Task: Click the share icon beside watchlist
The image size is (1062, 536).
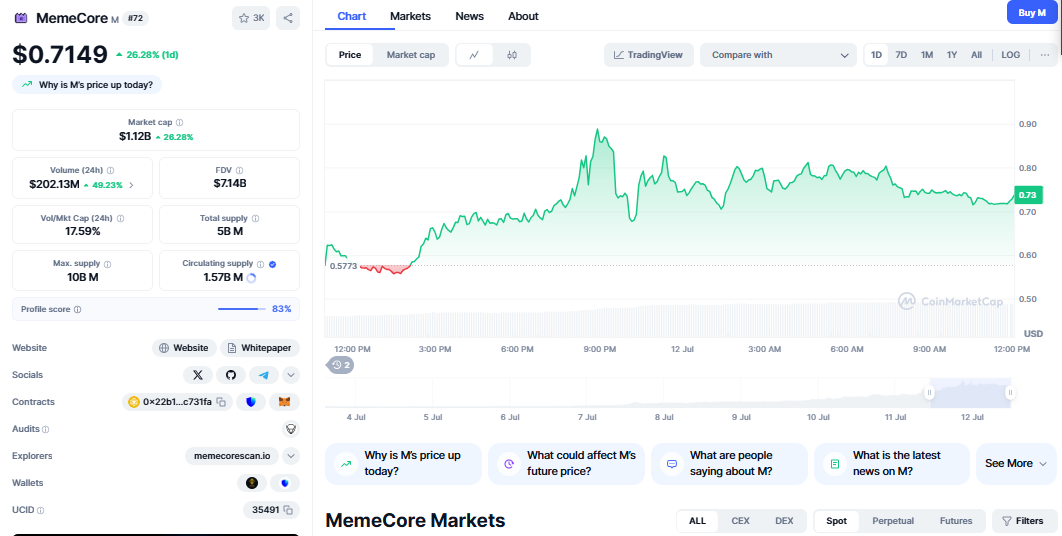Action: [x=288, y=18]
